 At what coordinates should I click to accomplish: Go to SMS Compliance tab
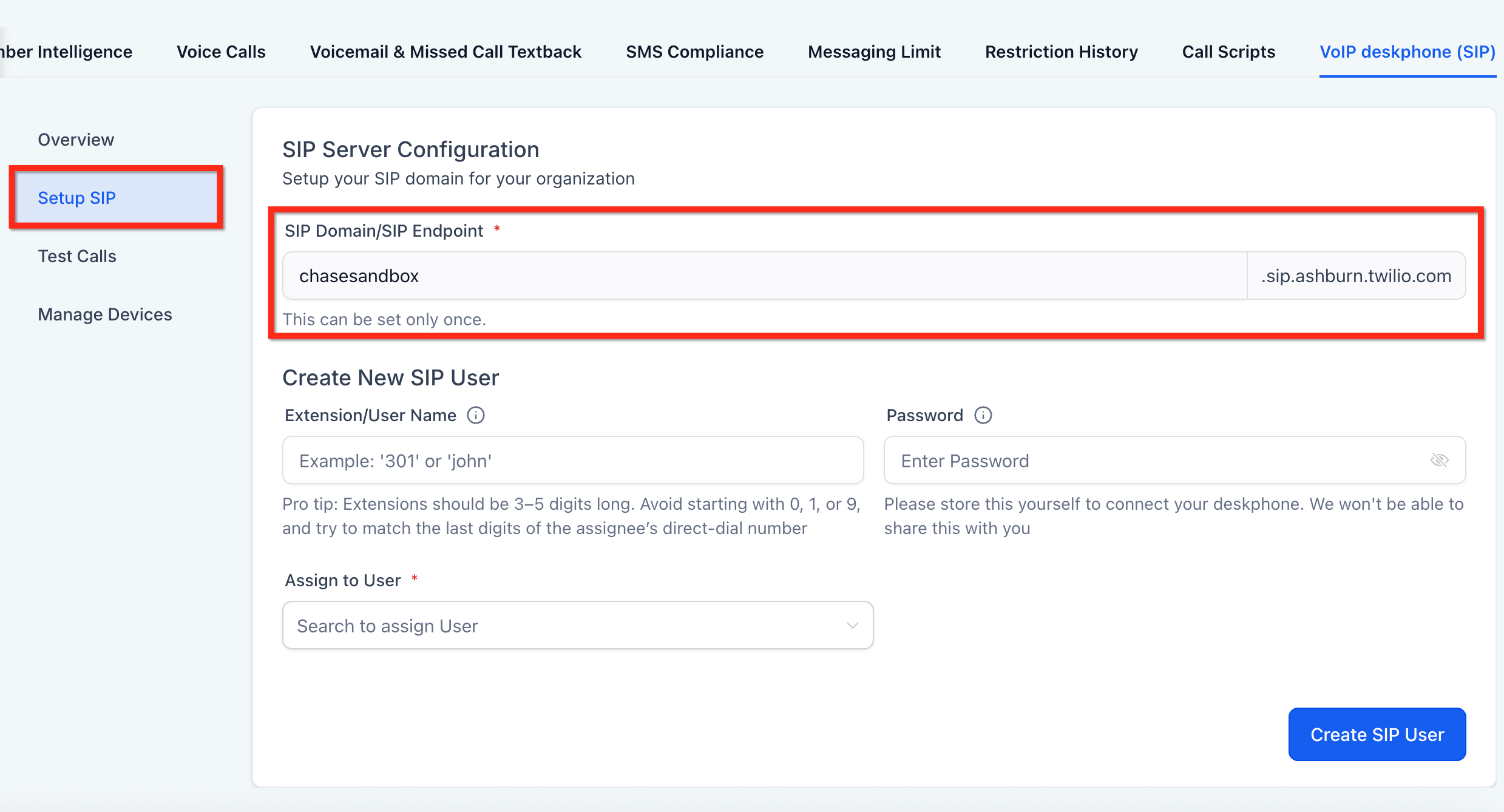694,52
